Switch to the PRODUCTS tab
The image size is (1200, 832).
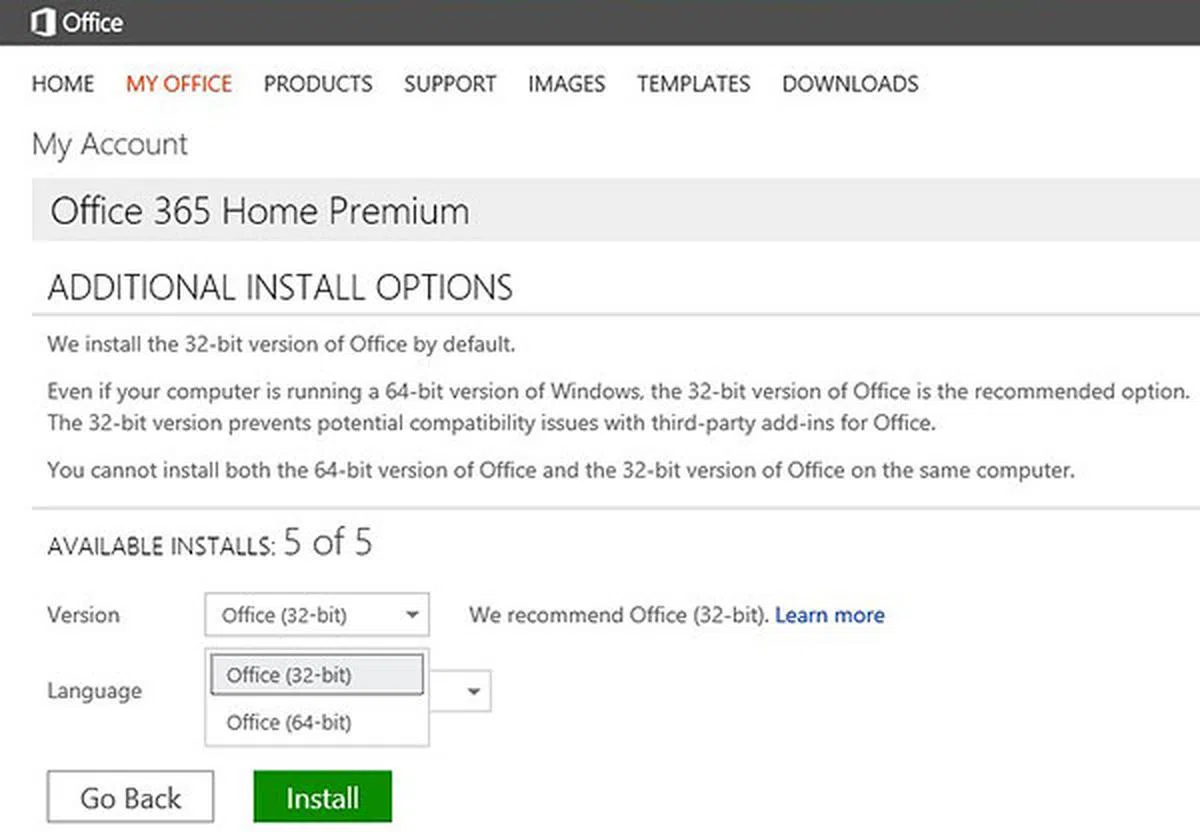pyautogui.click(x=318, y=84)
